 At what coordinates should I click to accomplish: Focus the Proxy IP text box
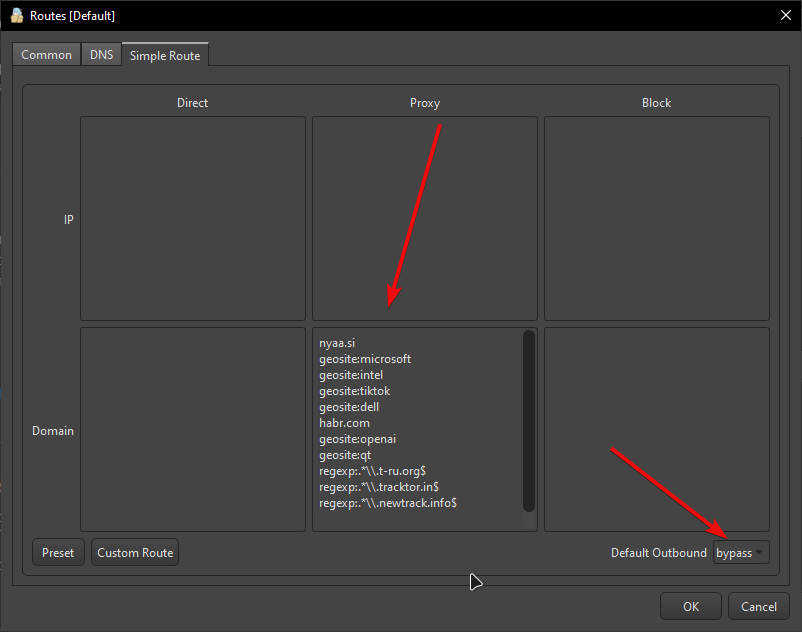[425, 218]
